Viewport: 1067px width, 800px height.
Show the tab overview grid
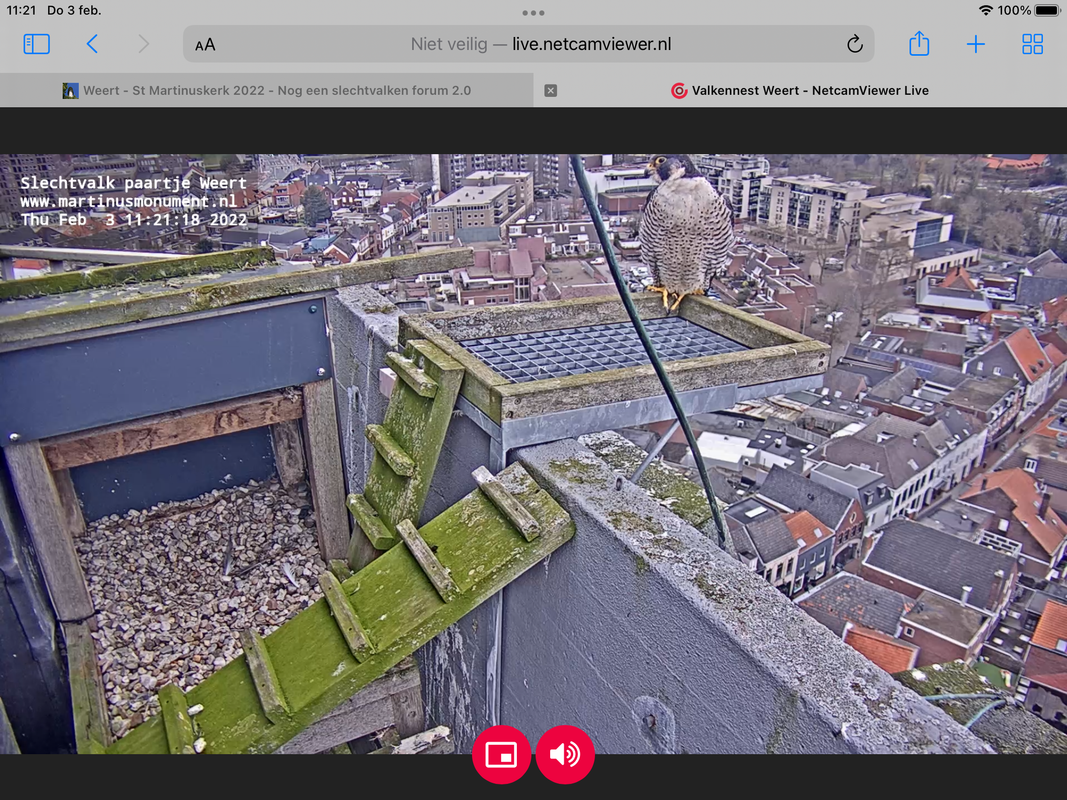click(x=1032, y=44)
